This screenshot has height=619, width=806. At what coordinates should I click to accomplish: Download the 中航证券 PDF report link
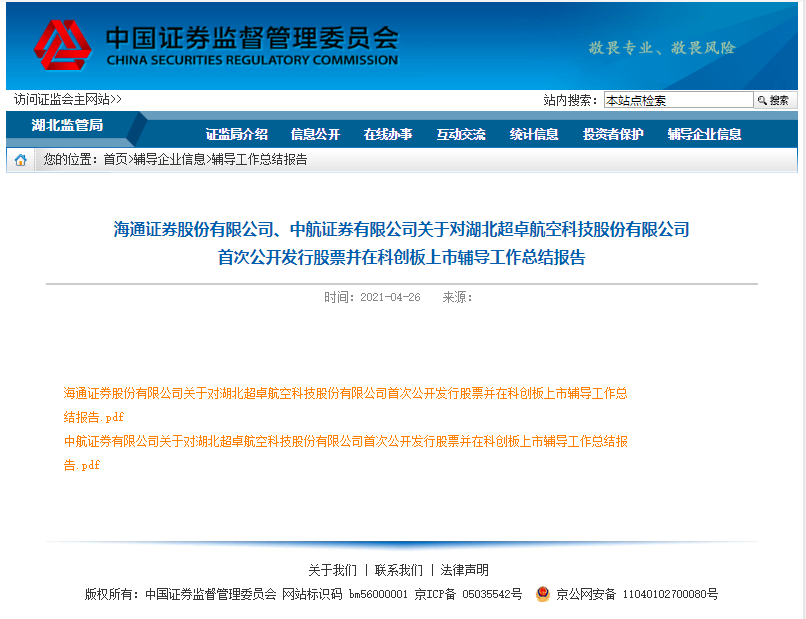tap(345, 453)
